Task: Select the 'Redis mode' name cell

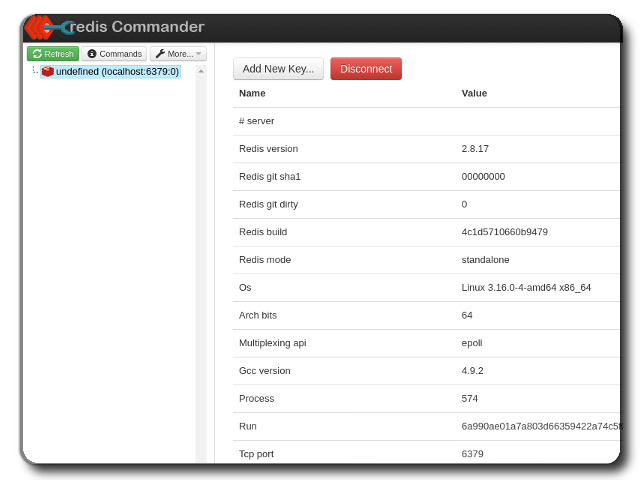Action: [x=265, y=260]
